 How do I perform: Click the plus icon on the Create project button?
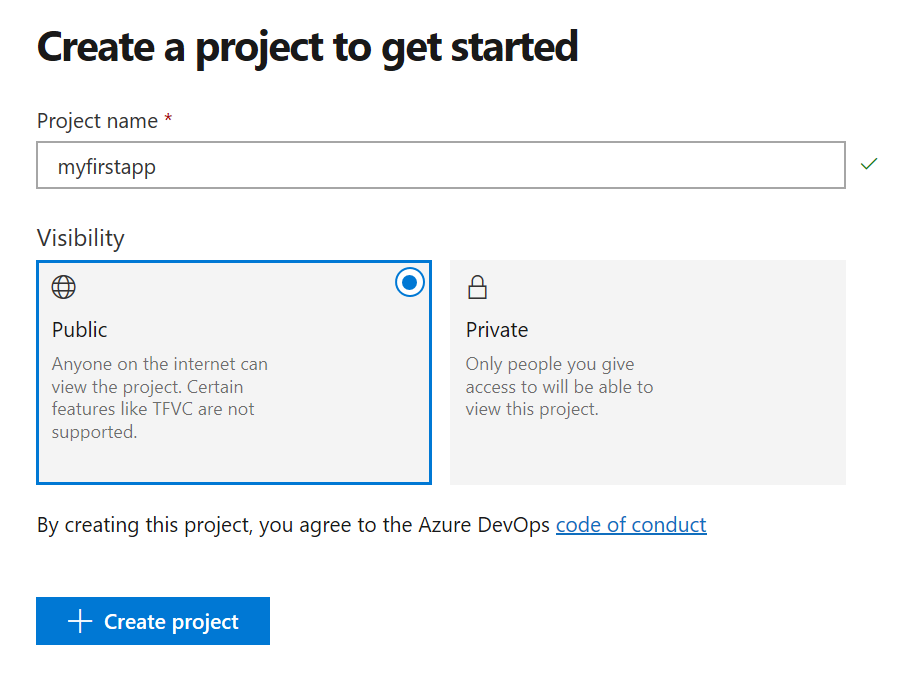click(80, 622)
